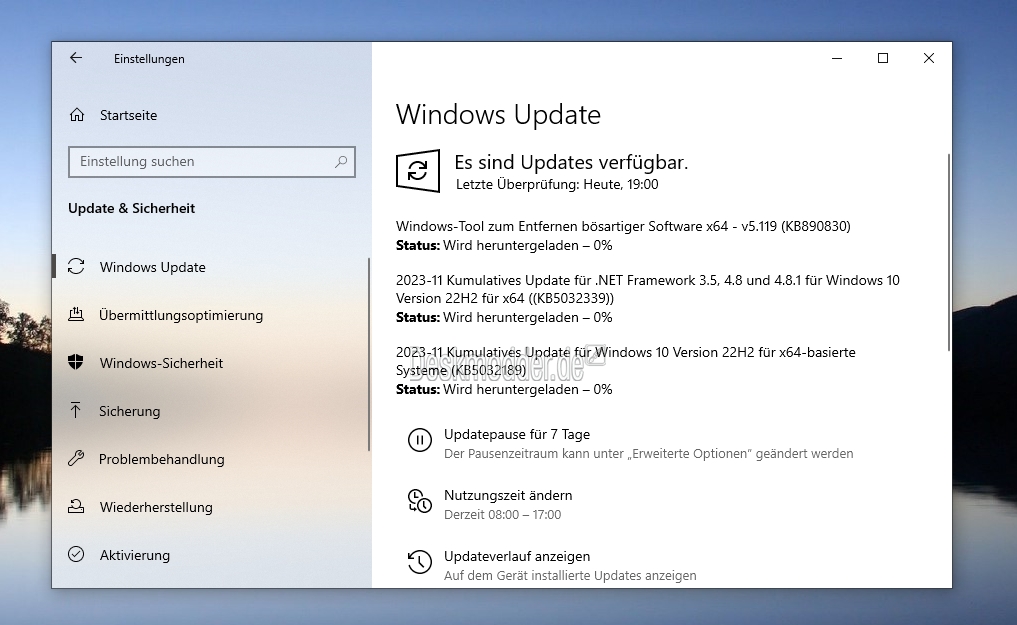
Task: Open Übermittlungsoptimierung icon
Action: [x=76, y=315]
